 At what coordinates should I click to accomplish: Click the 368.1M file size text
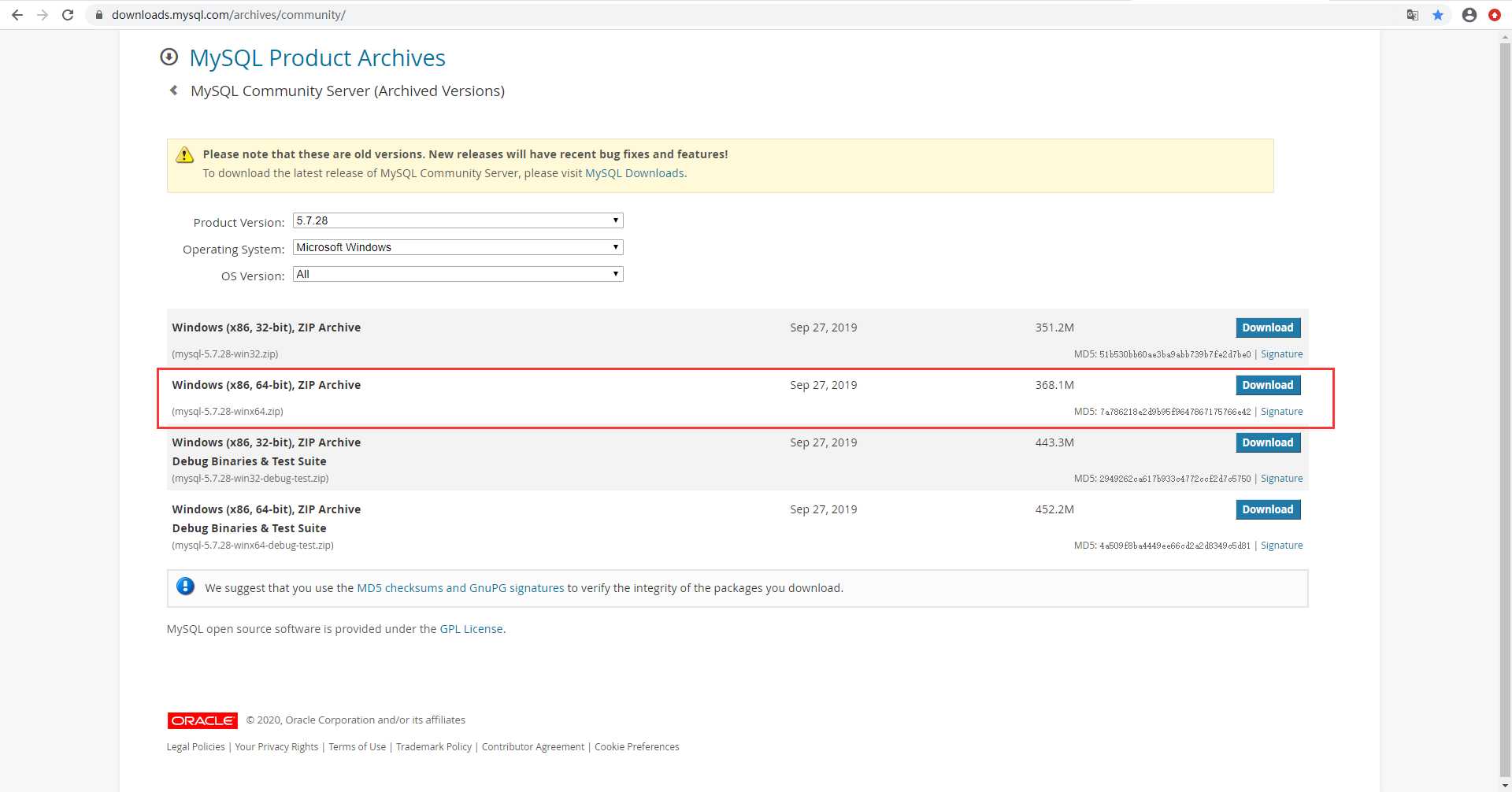(1054, 385)
